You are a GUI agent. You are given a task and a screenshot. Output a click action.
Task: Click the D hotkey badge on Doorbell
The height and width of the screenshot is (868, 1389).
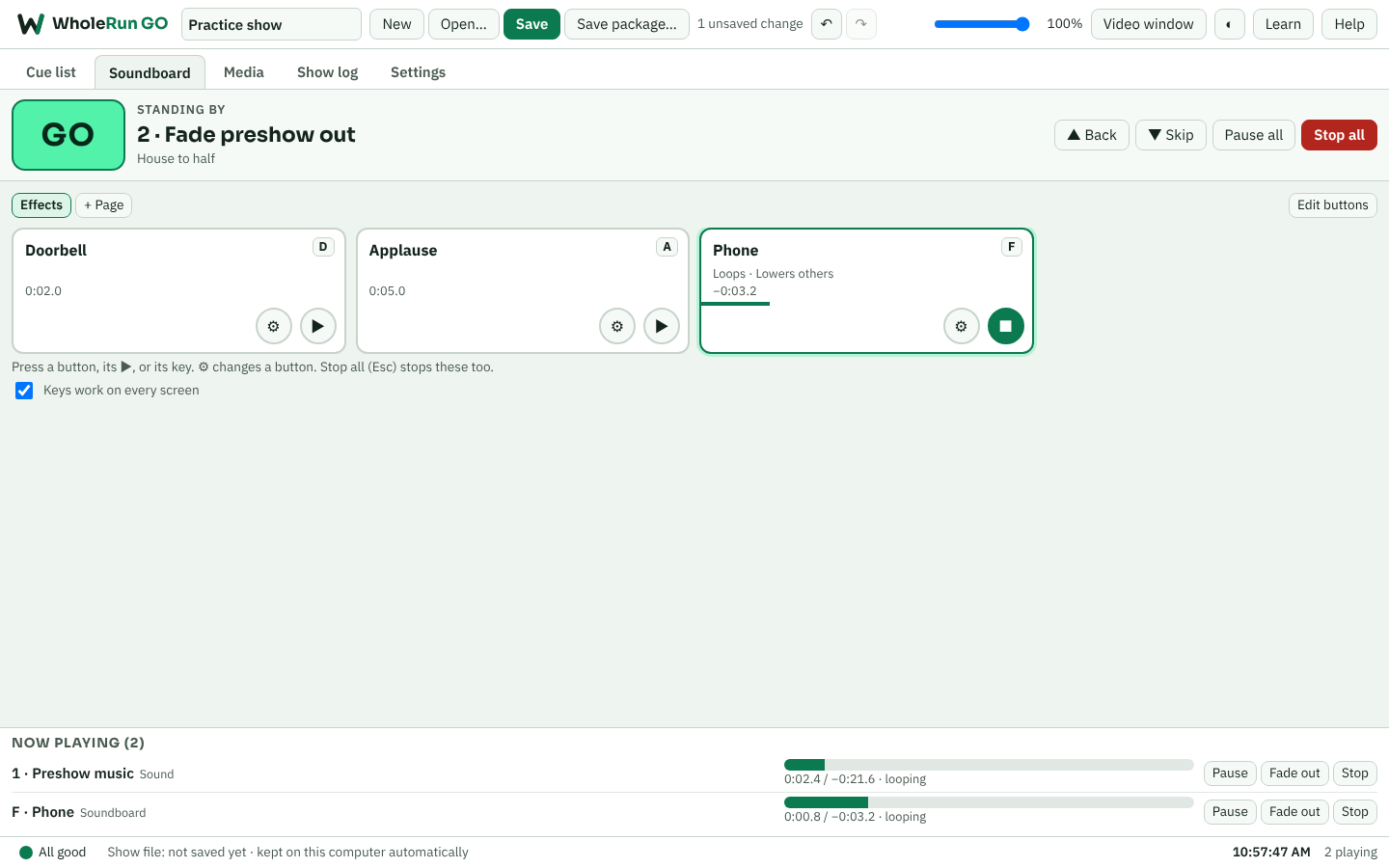click(323, 247)
